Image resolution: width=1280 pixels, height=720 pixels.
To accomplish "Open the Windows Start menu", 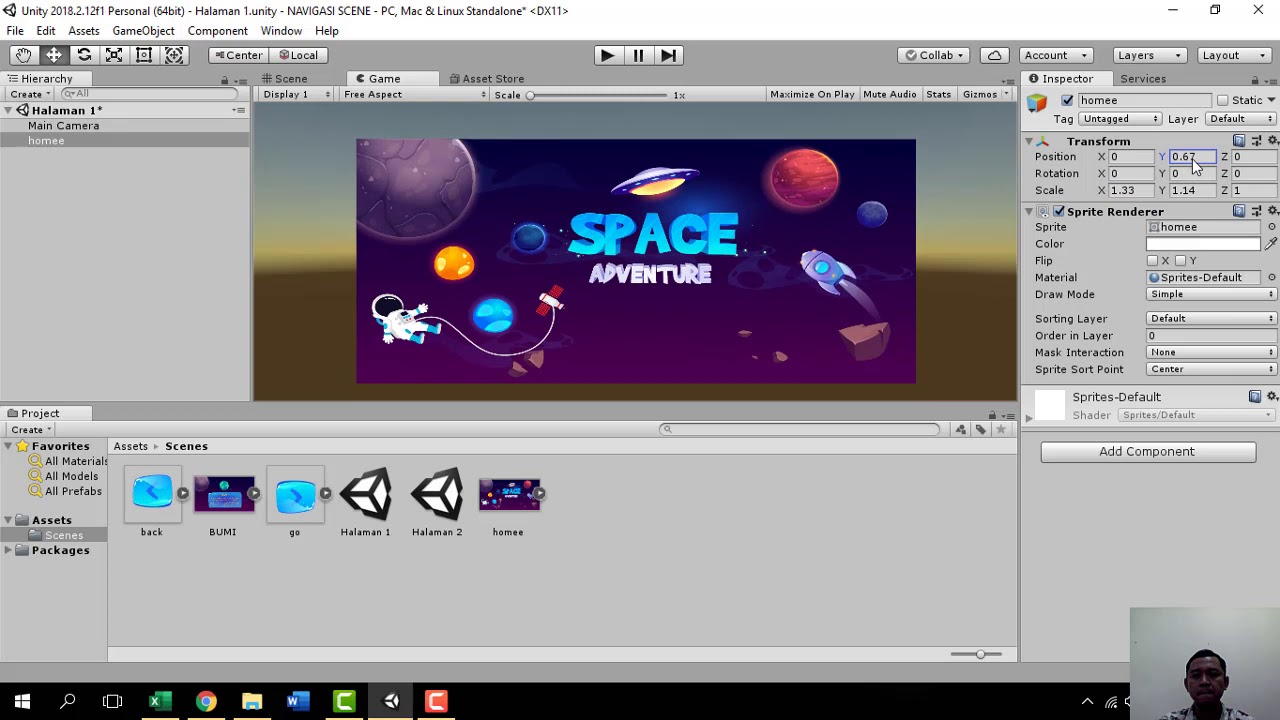I will 22,701.
